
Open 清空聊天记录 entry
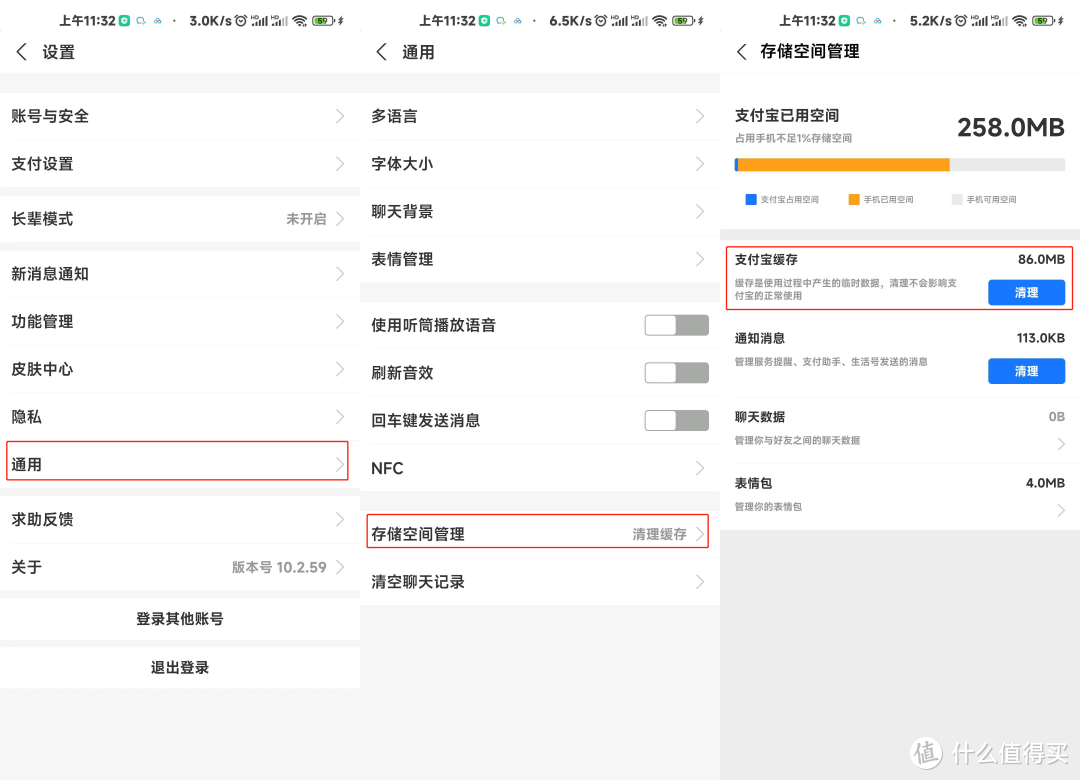pos(540,582)
